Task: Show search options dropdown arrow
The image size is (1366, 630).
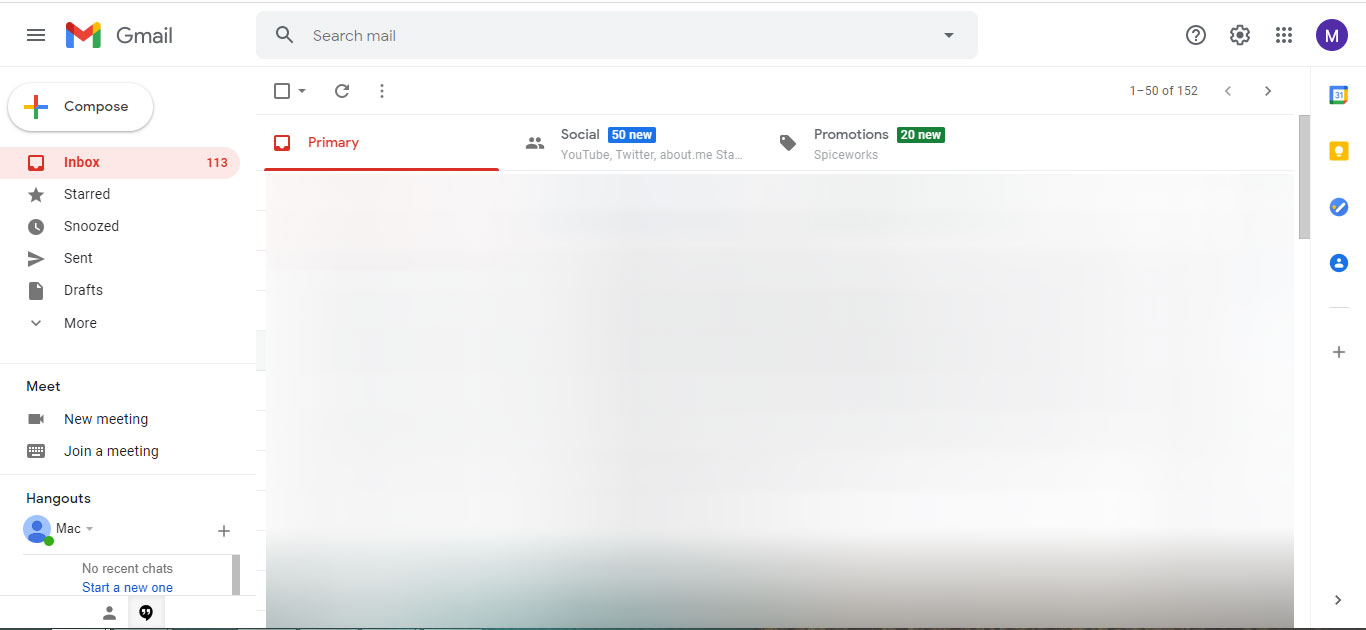Action: tap(949, 35)
